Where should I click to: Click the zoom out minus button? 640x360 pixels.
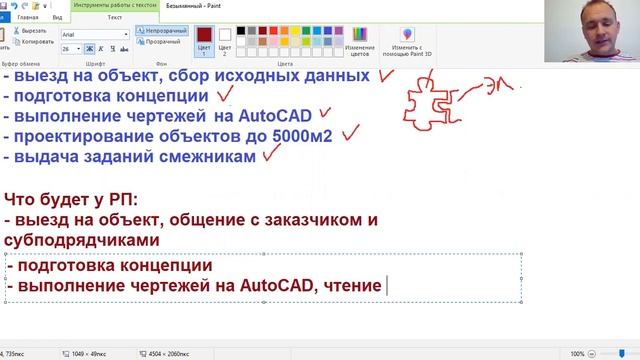pyautogui.click(x=592, y=354)
